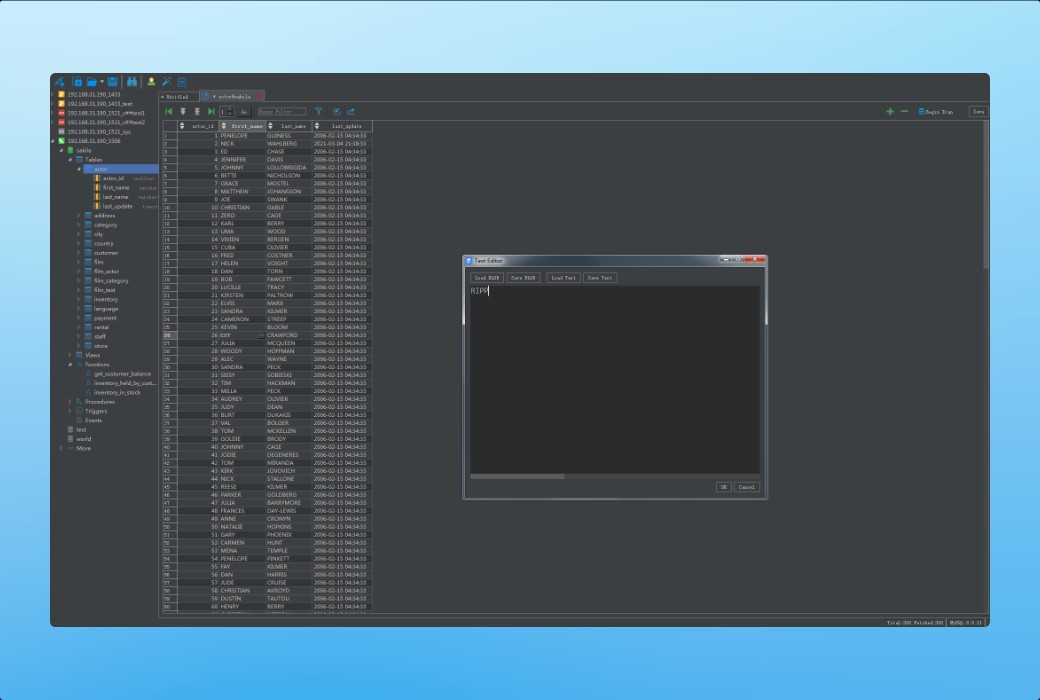The width and height of the screenshot is (1040, 700).
Task: Jump to first record using the grid icon
Action: pos(169,111)
